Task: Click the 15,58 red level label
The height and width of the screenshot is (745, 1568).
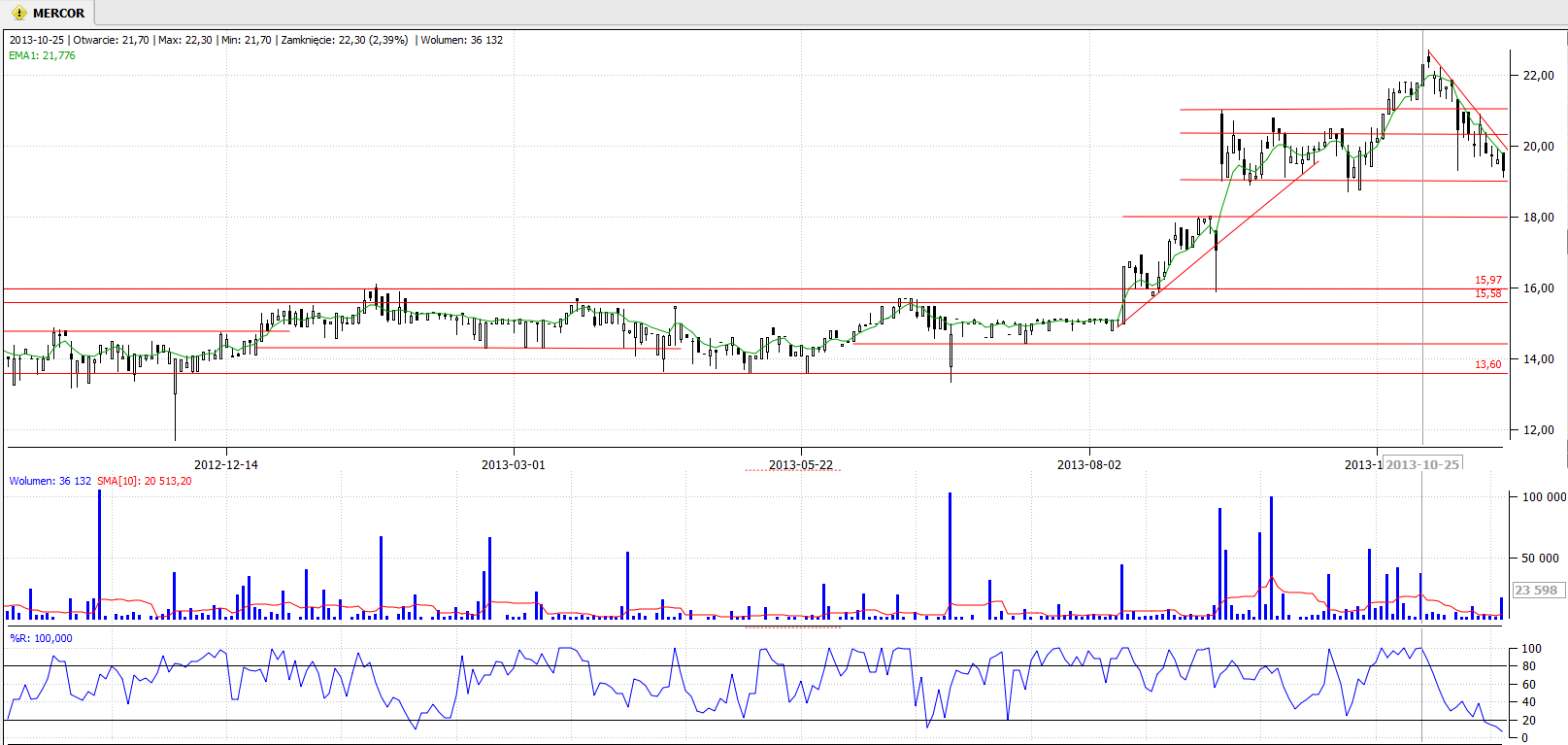Action: click(1488, 293)
